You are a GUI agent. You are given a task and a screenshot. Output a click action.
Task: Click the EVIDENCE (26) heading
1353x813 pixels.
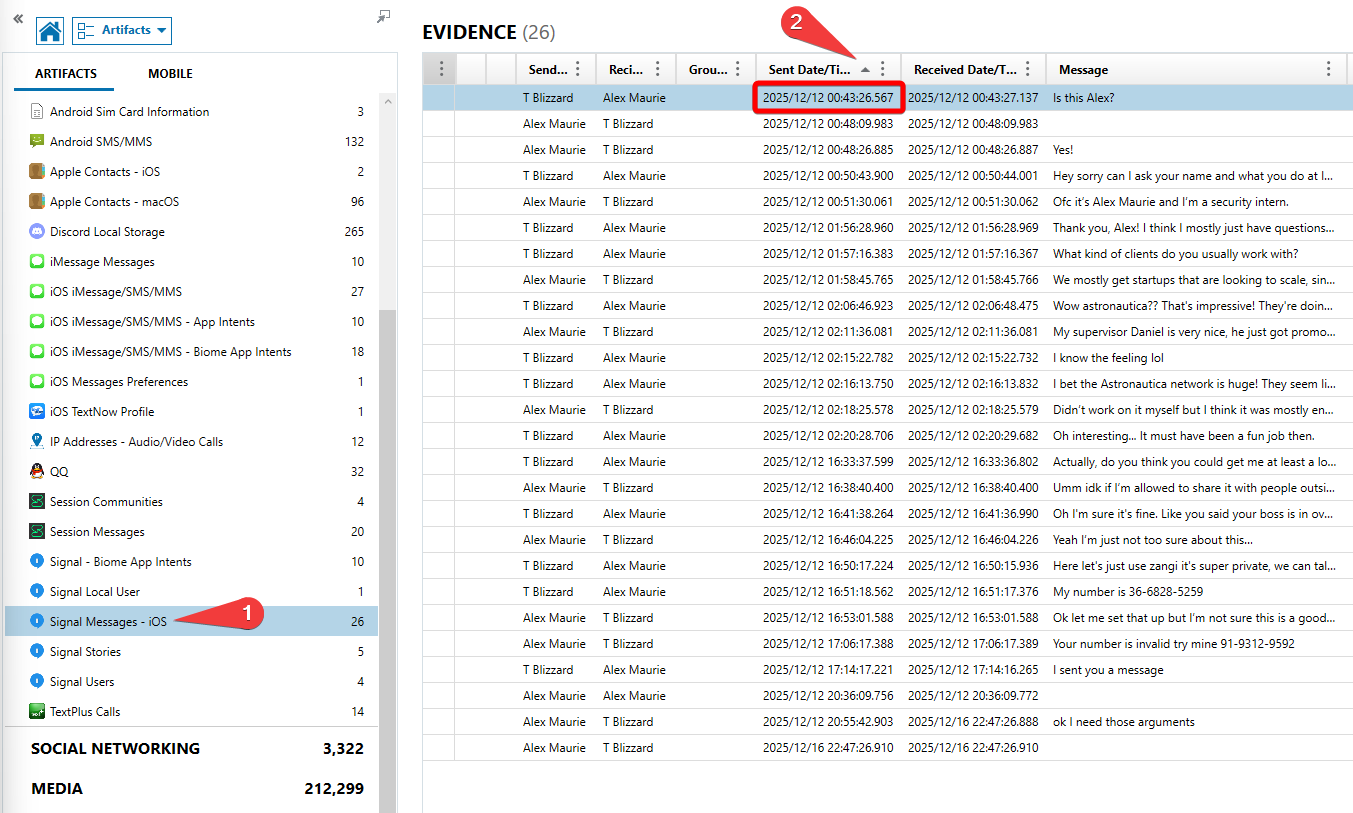click(x=489, y=32)
